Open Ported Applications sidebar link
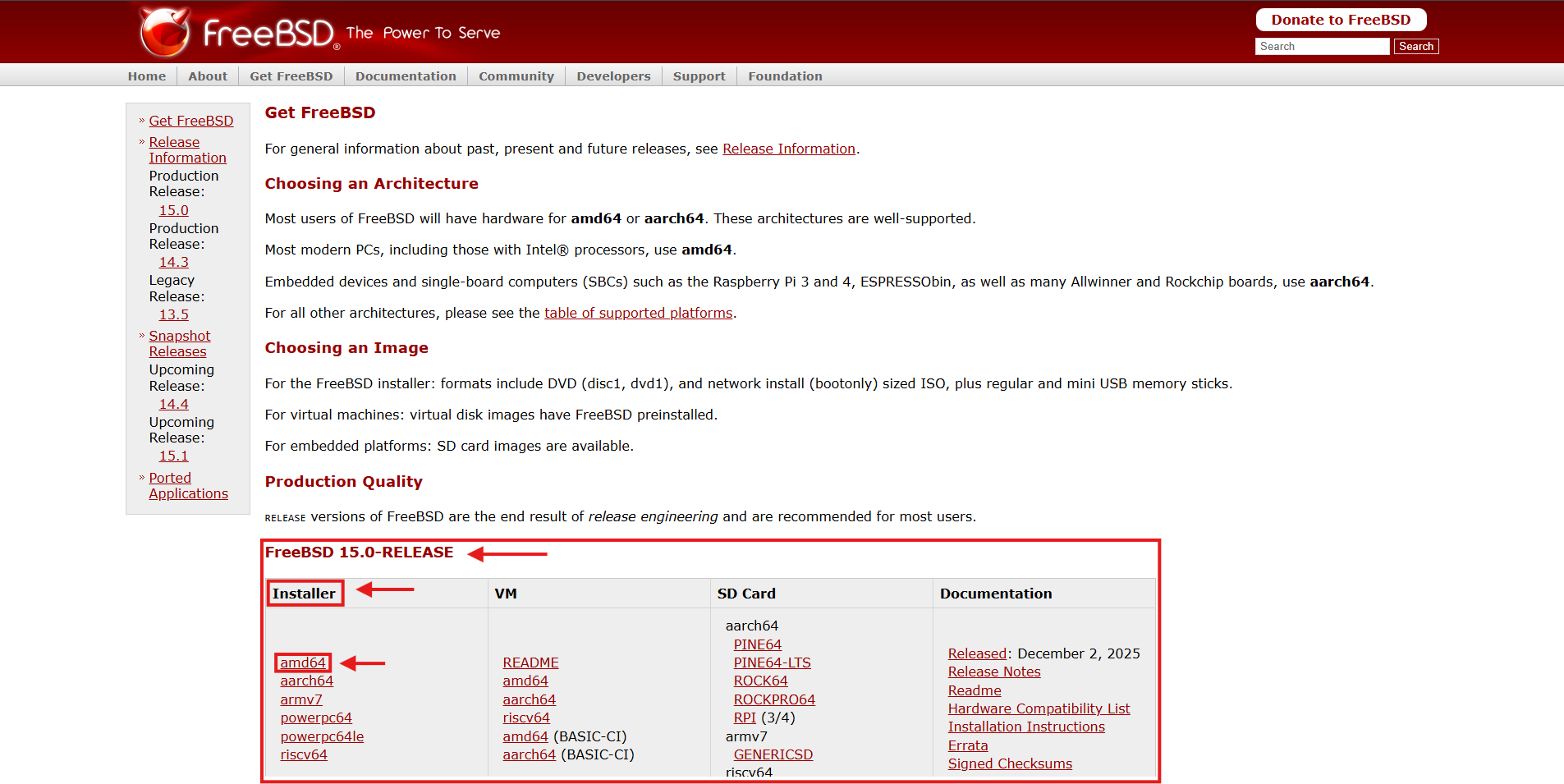The height and width of the screenshot is (784, 1564). (187, 486)
